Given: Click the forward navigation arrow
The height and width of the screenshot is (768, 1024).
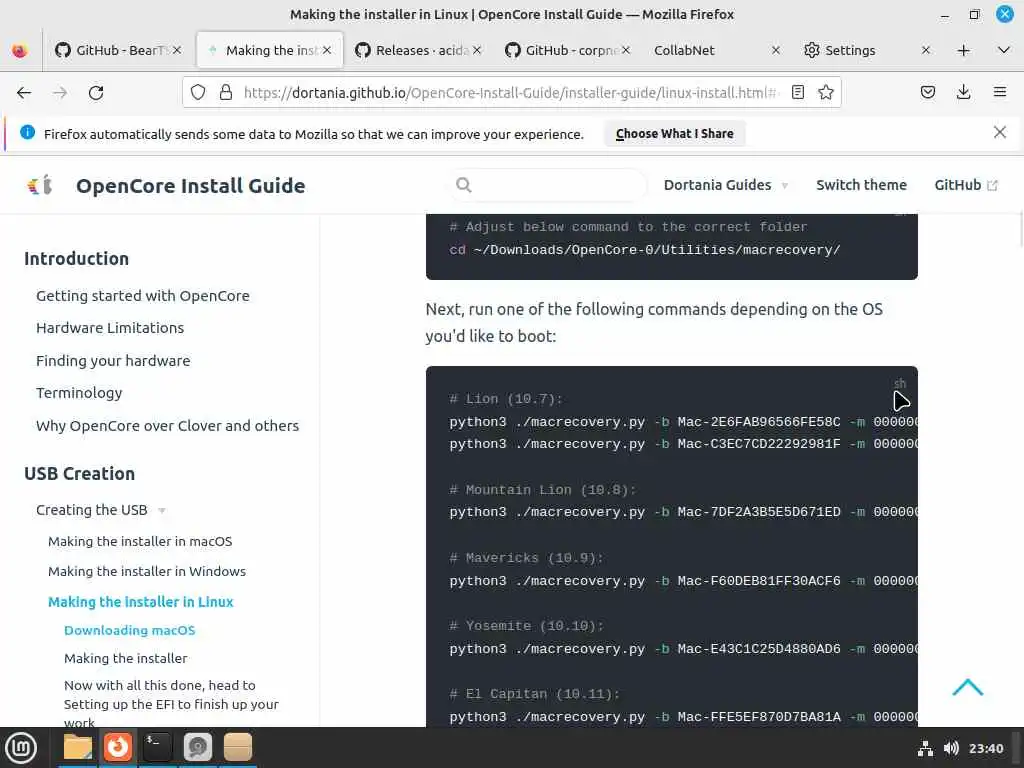Looking at the screenshot, I should 60,93.
